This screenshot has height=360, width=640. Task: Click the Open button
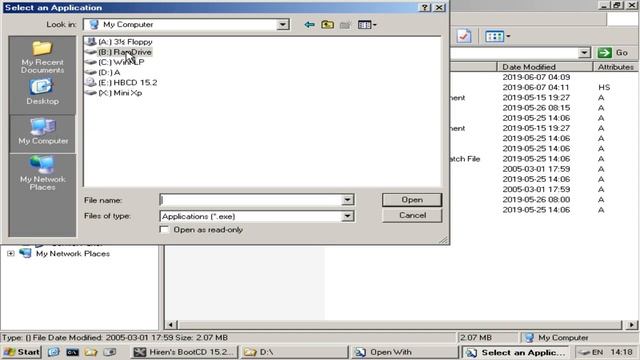pos(412,200)
